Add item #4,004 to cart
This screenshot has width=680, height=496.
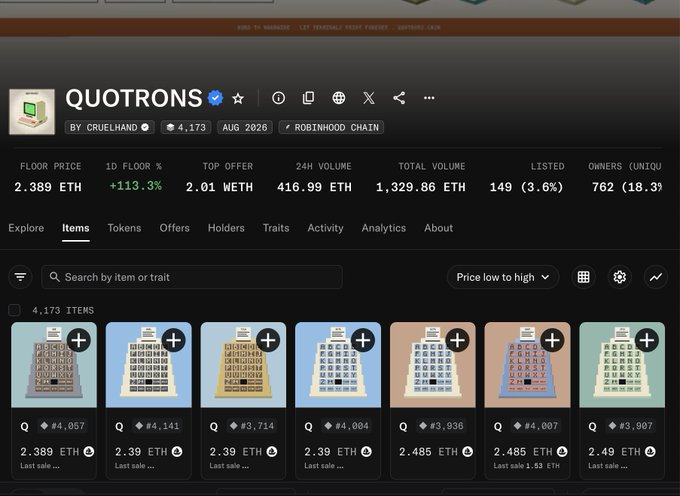tap(363, 340)
